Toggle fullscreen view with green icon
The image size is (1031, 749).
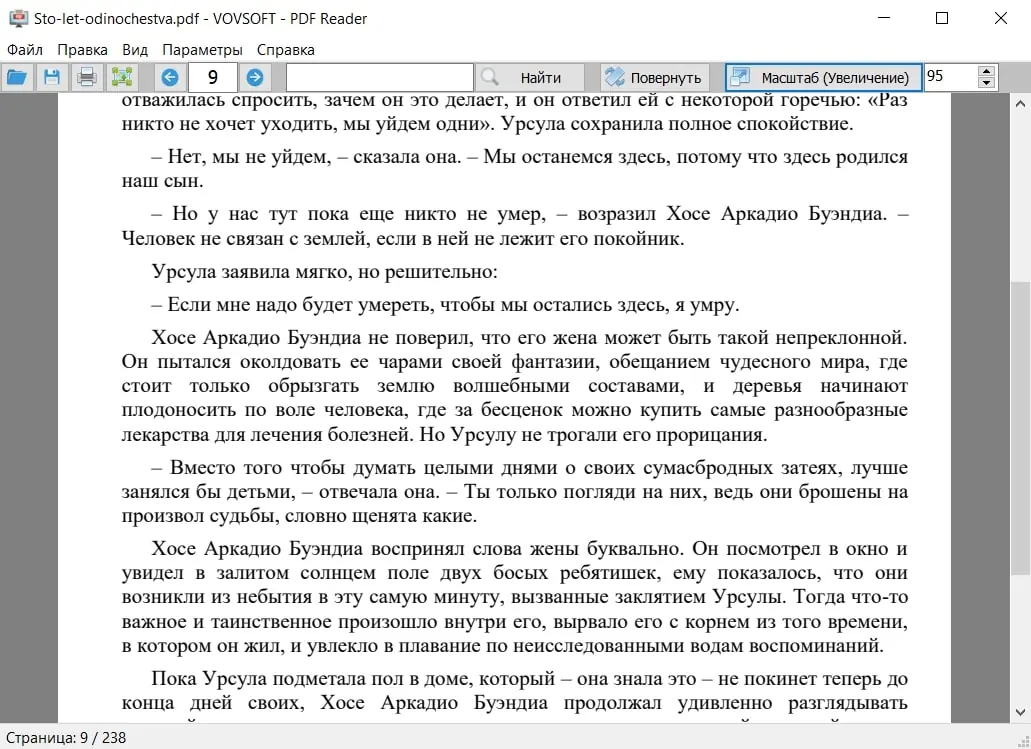[122, 78]
